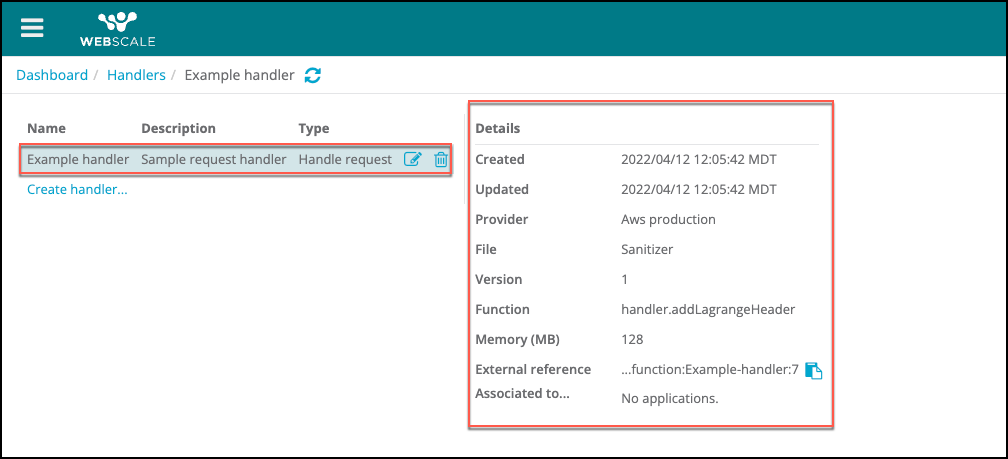Click the 'Sample request handler' description cell

point(213,159)
